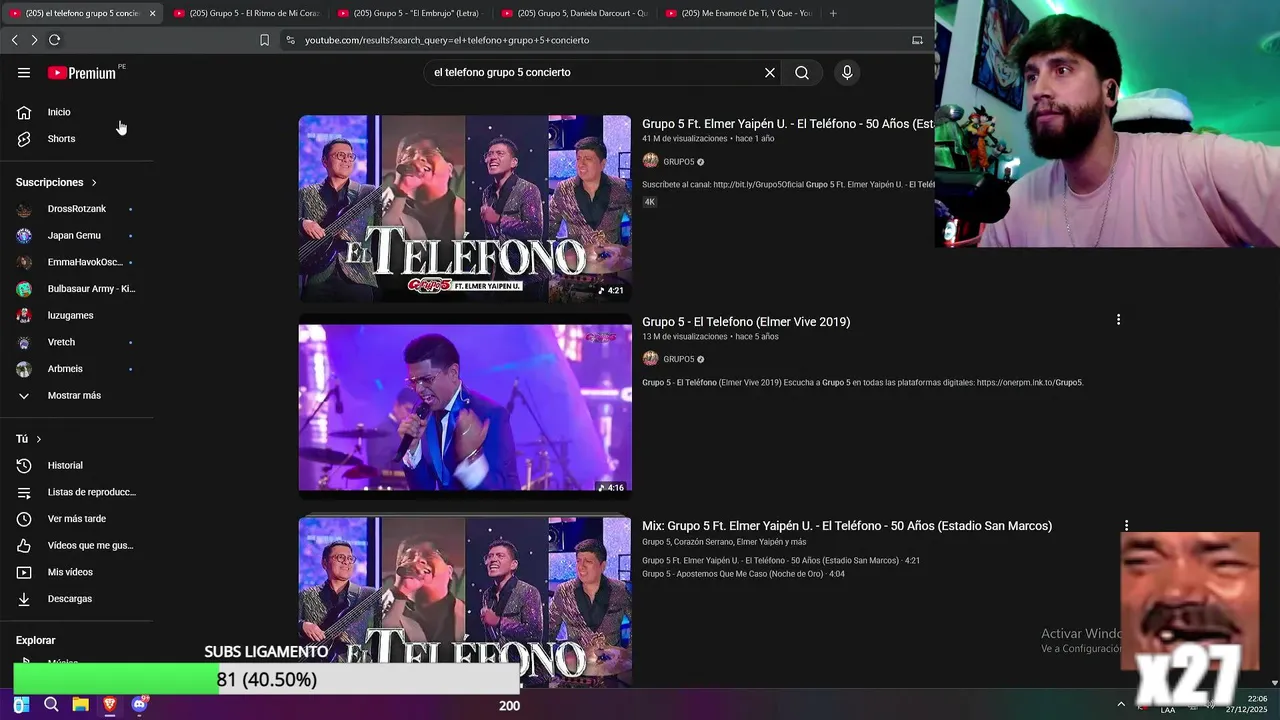
Task: Open Mix 'El Teléfono - 50 Años' thumbnail
Action: pos(465,600)
